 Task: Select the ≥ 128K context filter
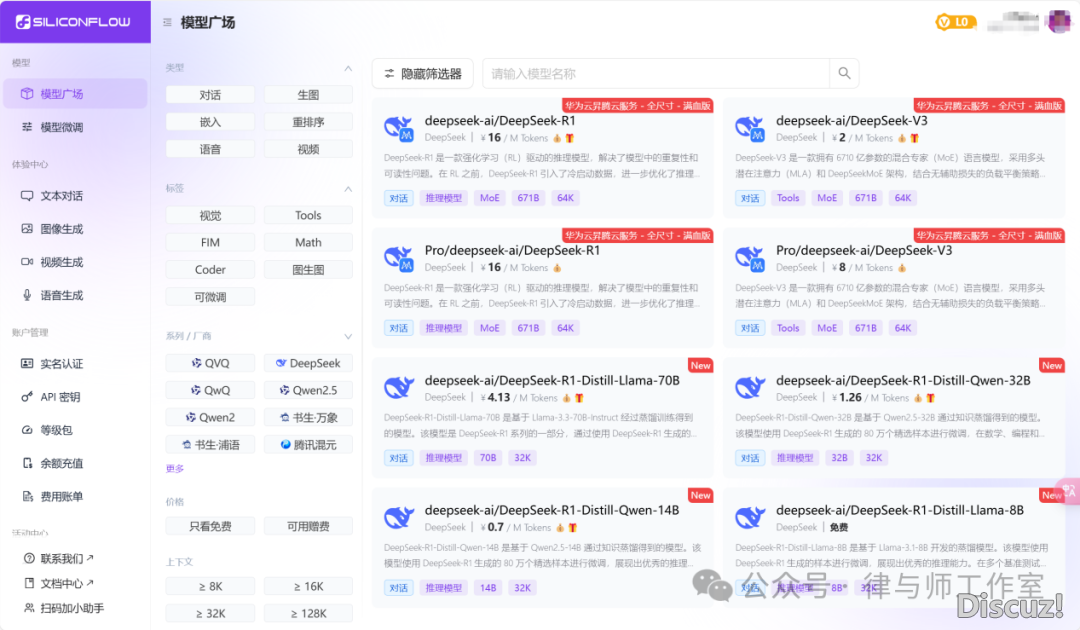(x=308, y=613)
